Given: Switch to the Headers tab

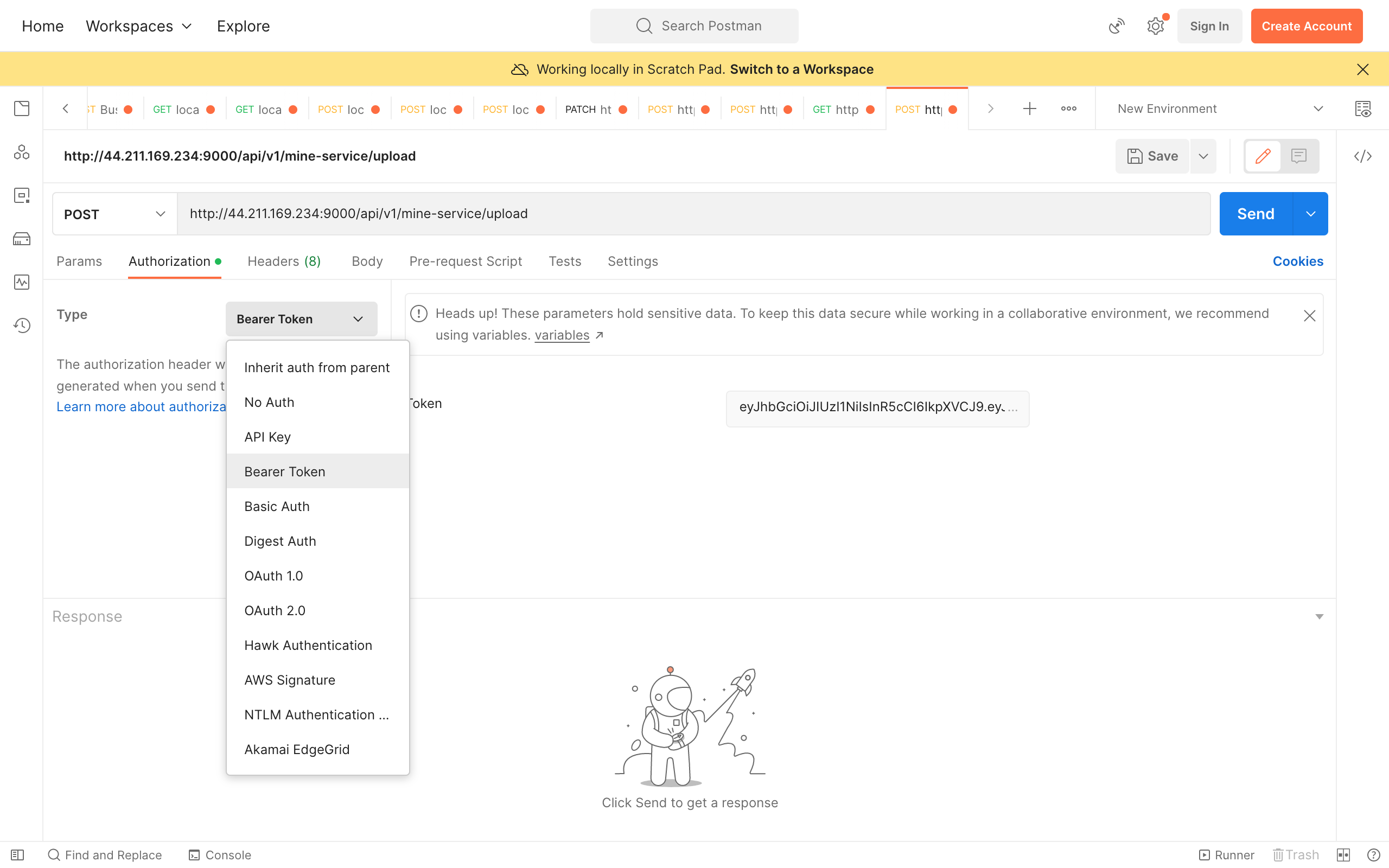Looking at the screenshot, I should (x=284, y=261).
